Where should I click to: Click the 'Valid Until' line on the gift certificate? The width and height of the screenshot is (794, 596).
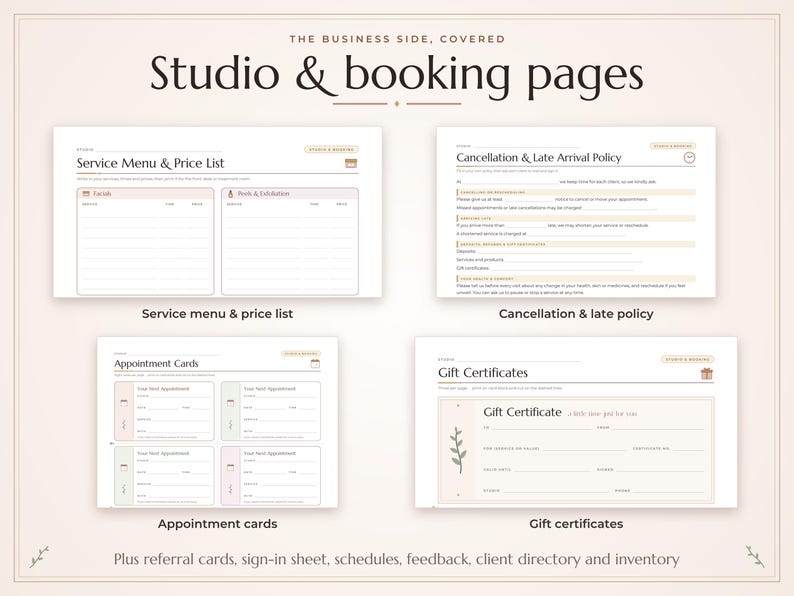tap(537, 469)
